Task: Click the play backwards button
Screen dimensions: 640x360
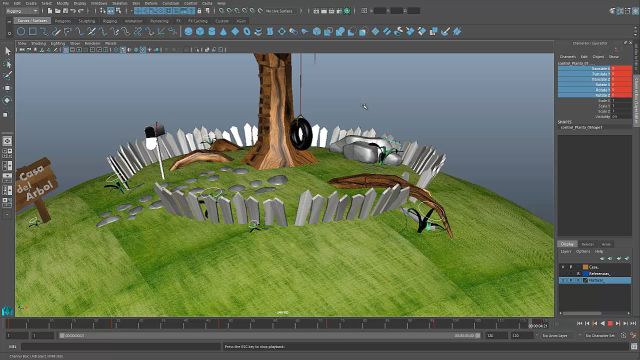Action: pyautogui.click(x=602, y=323)
